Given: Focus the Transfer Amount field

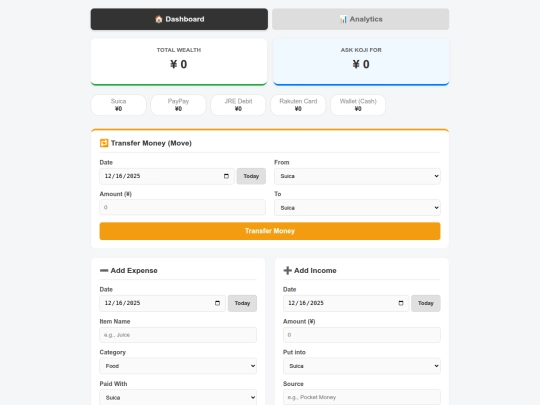Looking at the screenshot, I should tap(183, 207).
